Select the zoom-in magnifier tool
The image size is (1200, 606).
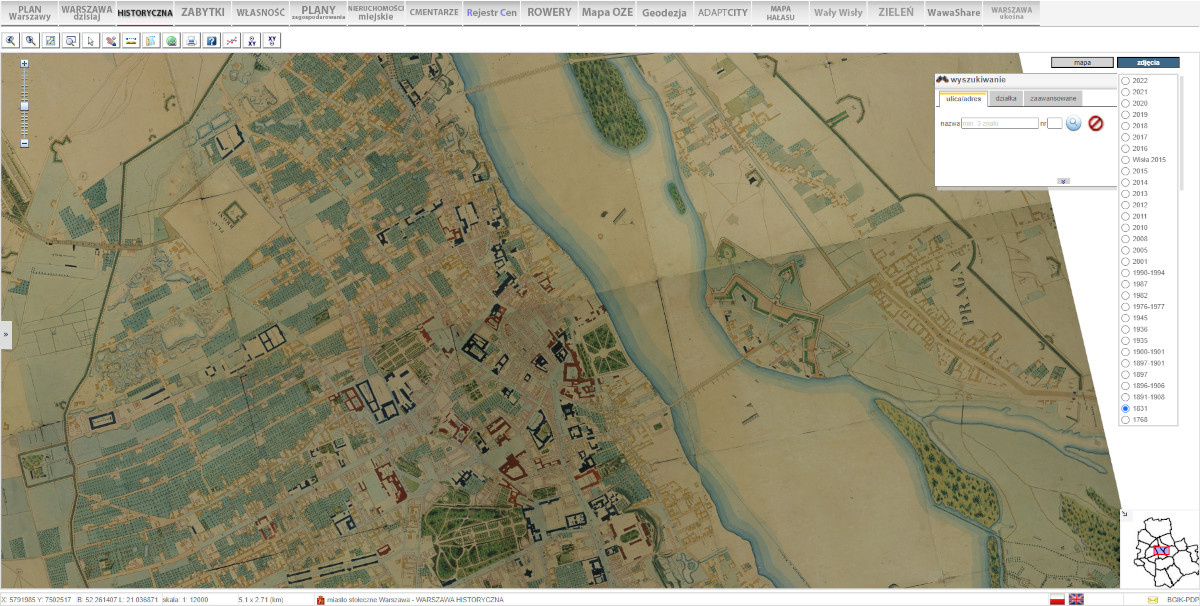11,41
